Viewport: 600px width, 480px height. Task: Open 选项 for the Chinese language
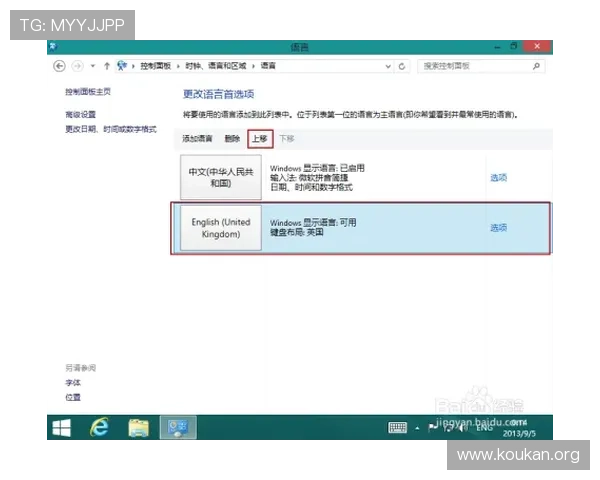499,178
